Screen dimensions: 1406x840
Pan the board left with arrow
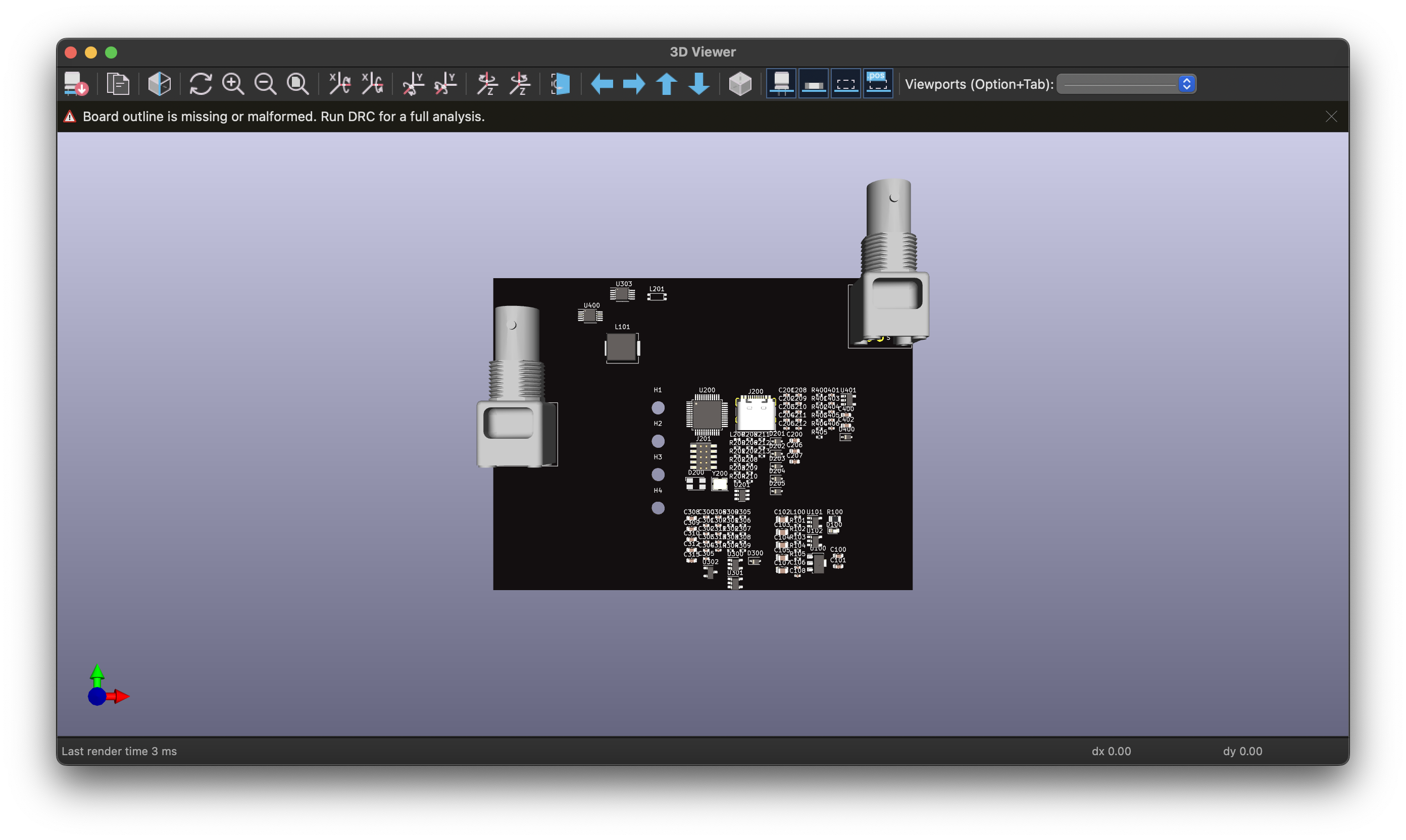pyautogui.click(x=601, y=84)
